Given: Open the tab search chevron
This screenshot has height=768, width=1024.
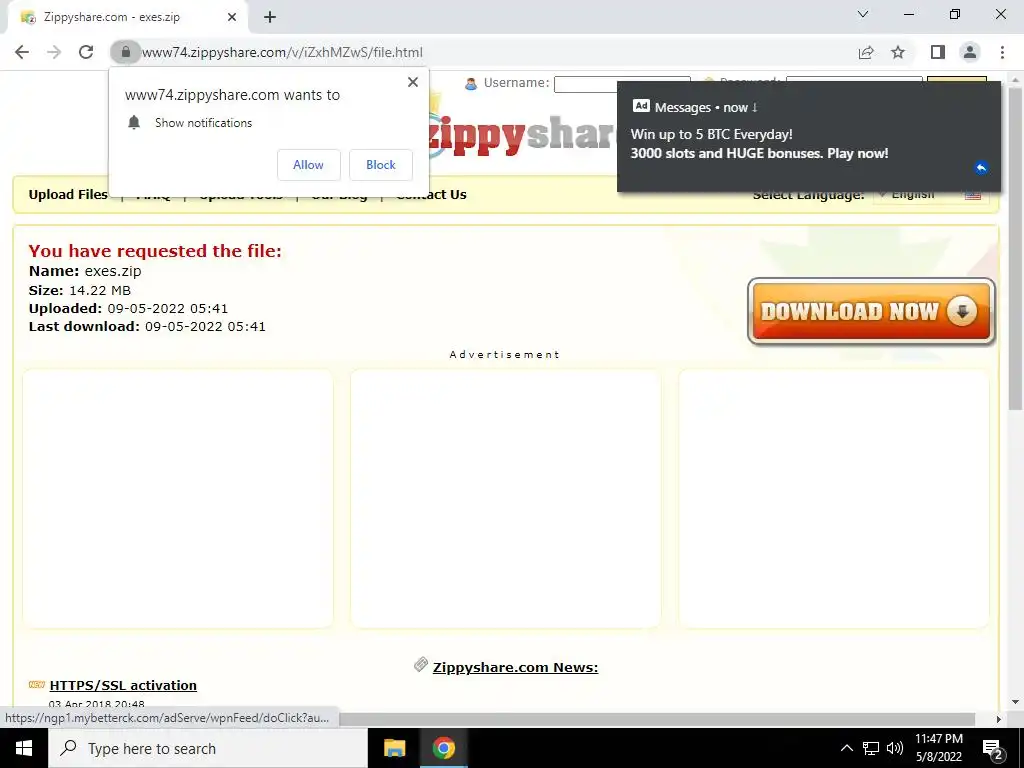Looking at the screenshot, I should (863, 14).
